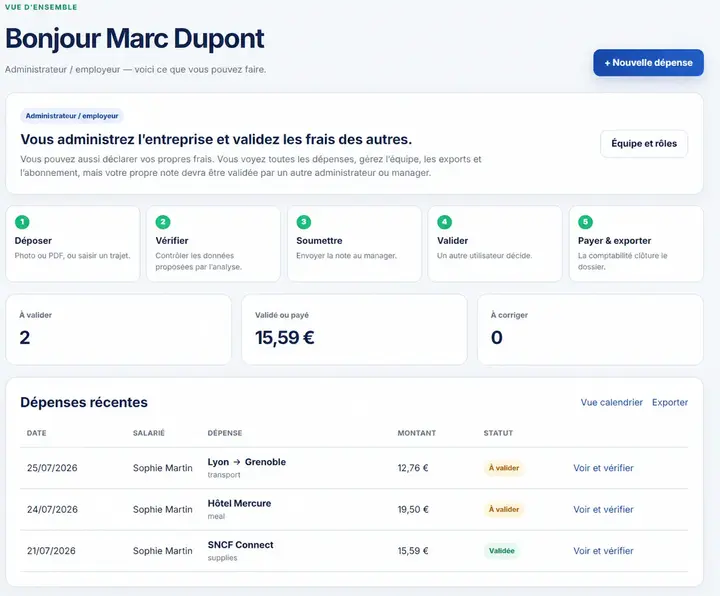
Task: Open the Vue calendrier link
Action: (x=611, y=402)
